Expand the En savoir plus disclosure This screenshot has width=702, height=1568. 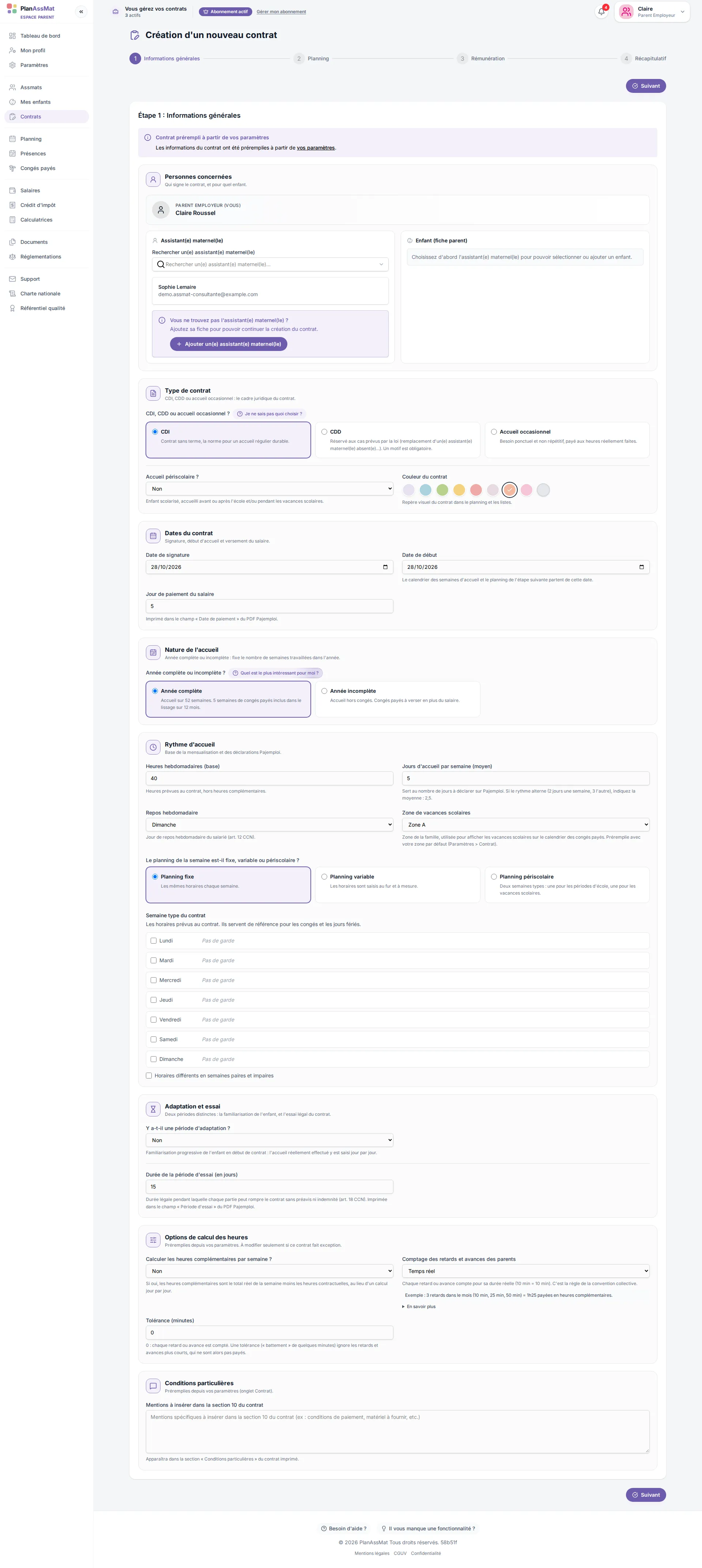(419, 1306)
